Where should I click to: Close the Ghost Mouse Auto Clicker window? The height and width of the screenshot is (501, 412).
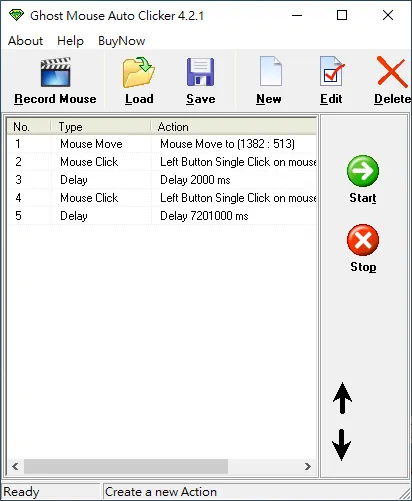tap(388, 15)
